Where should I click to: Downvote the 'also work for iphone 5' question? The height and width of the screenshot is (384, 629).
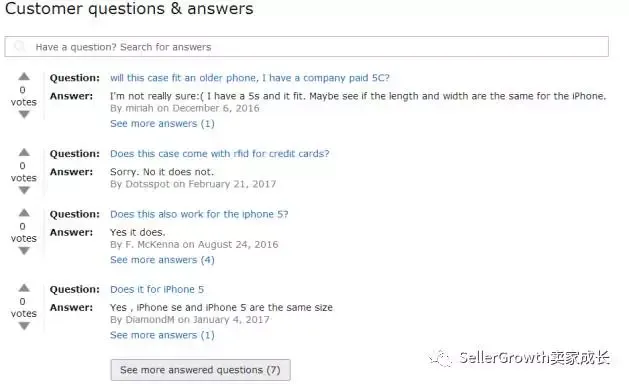point(24,251)
